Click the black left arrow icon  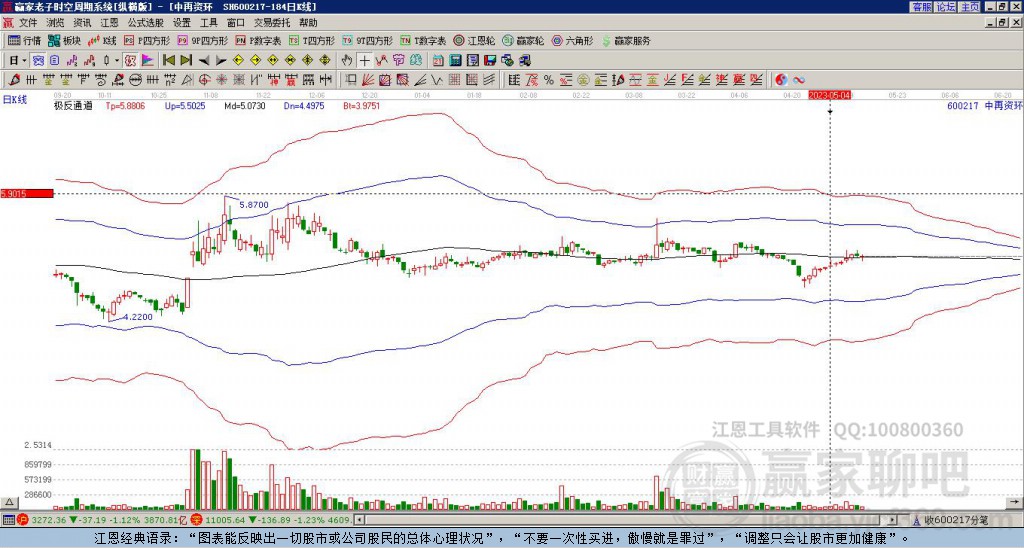[x=204, y=61]
